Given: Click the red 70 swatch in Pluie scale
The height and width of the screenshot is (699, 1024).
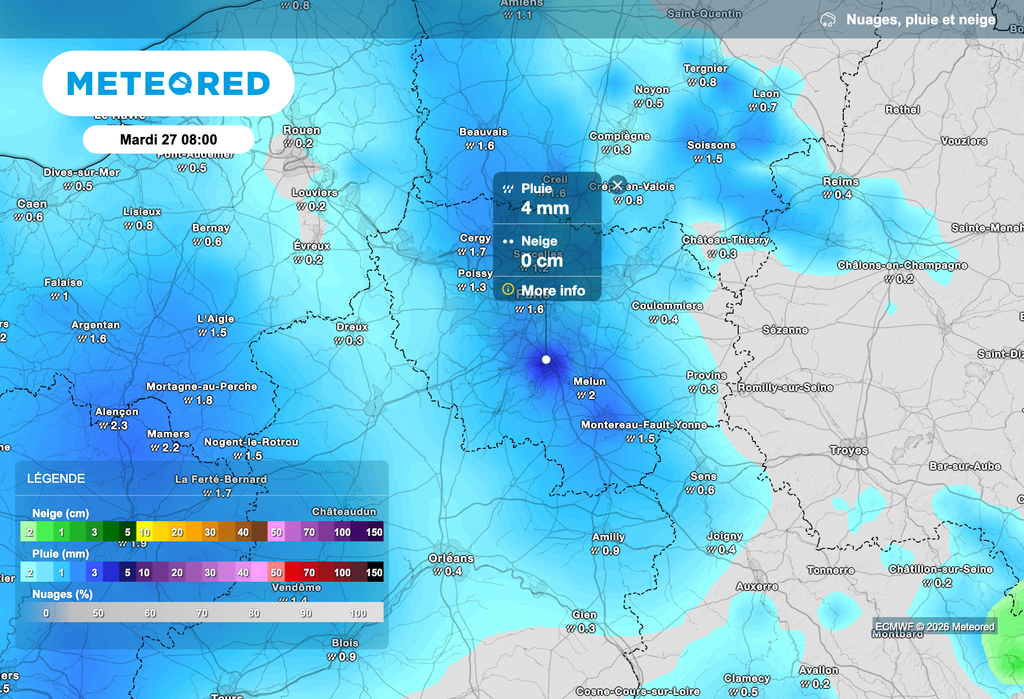Looking at the screenshot, I should coord(309,573).
